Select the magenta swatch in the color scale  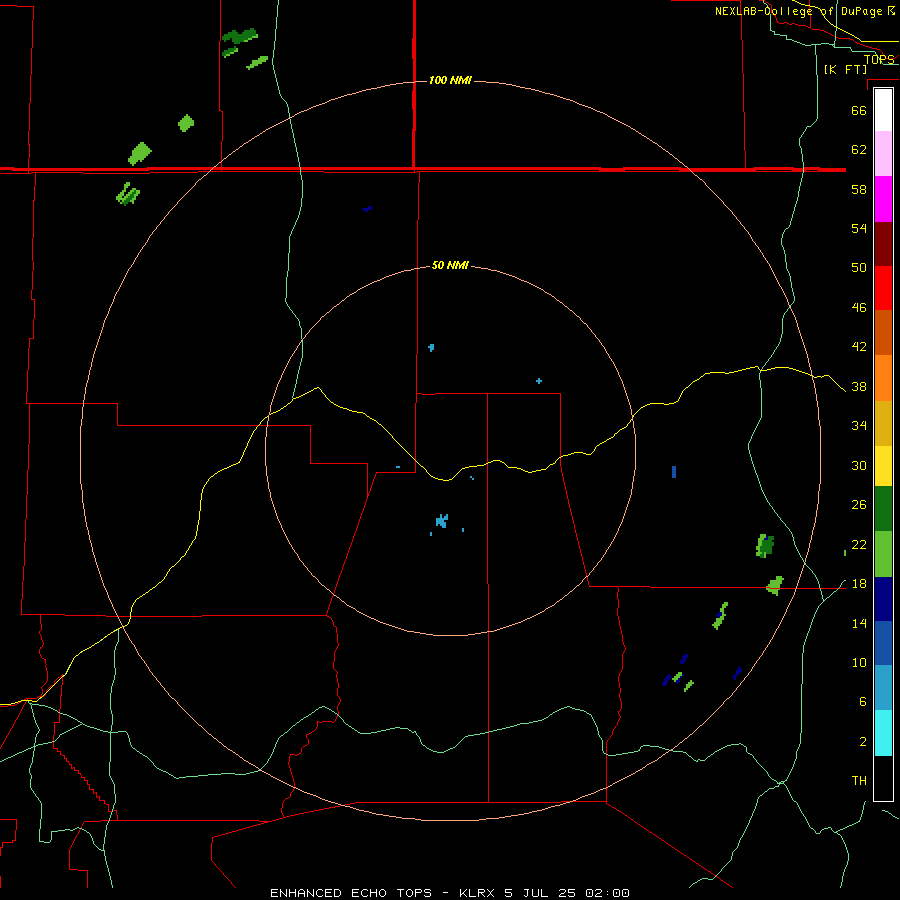[x=883, y=199]
